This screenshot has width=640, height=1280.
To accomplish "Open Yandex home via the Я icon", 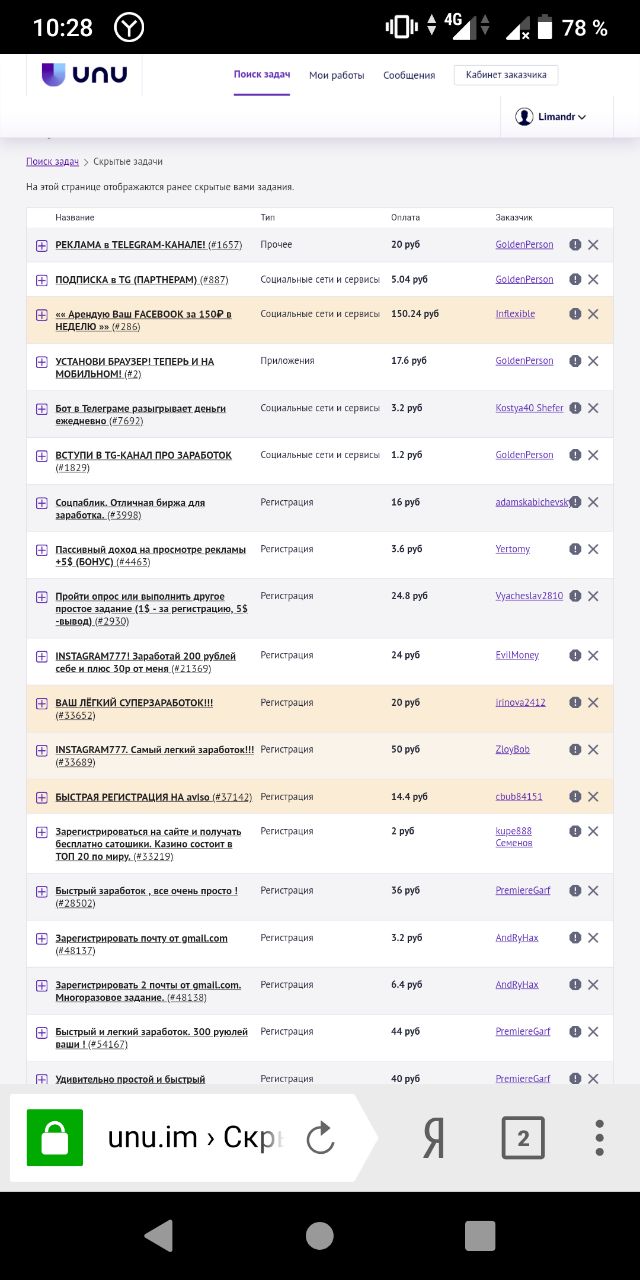I will (433, 1138).
